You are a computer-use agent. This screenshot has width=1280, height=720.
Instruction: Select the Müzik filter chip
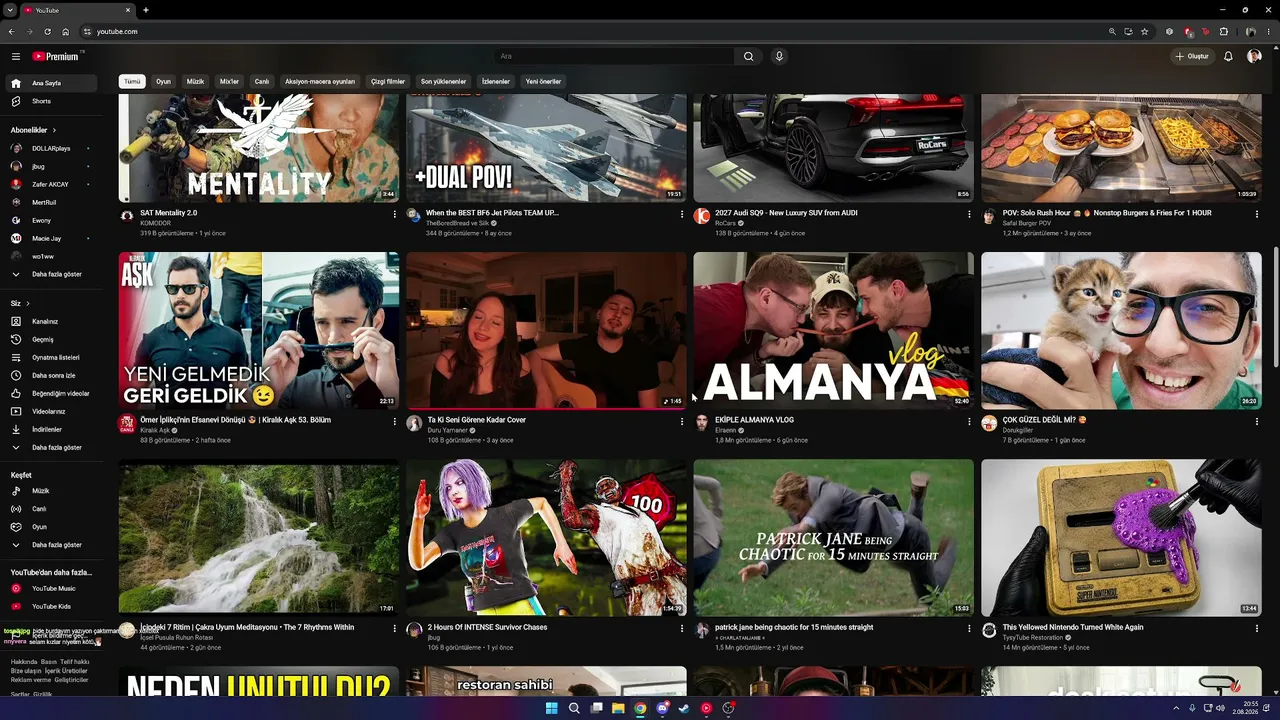(195, 81)
